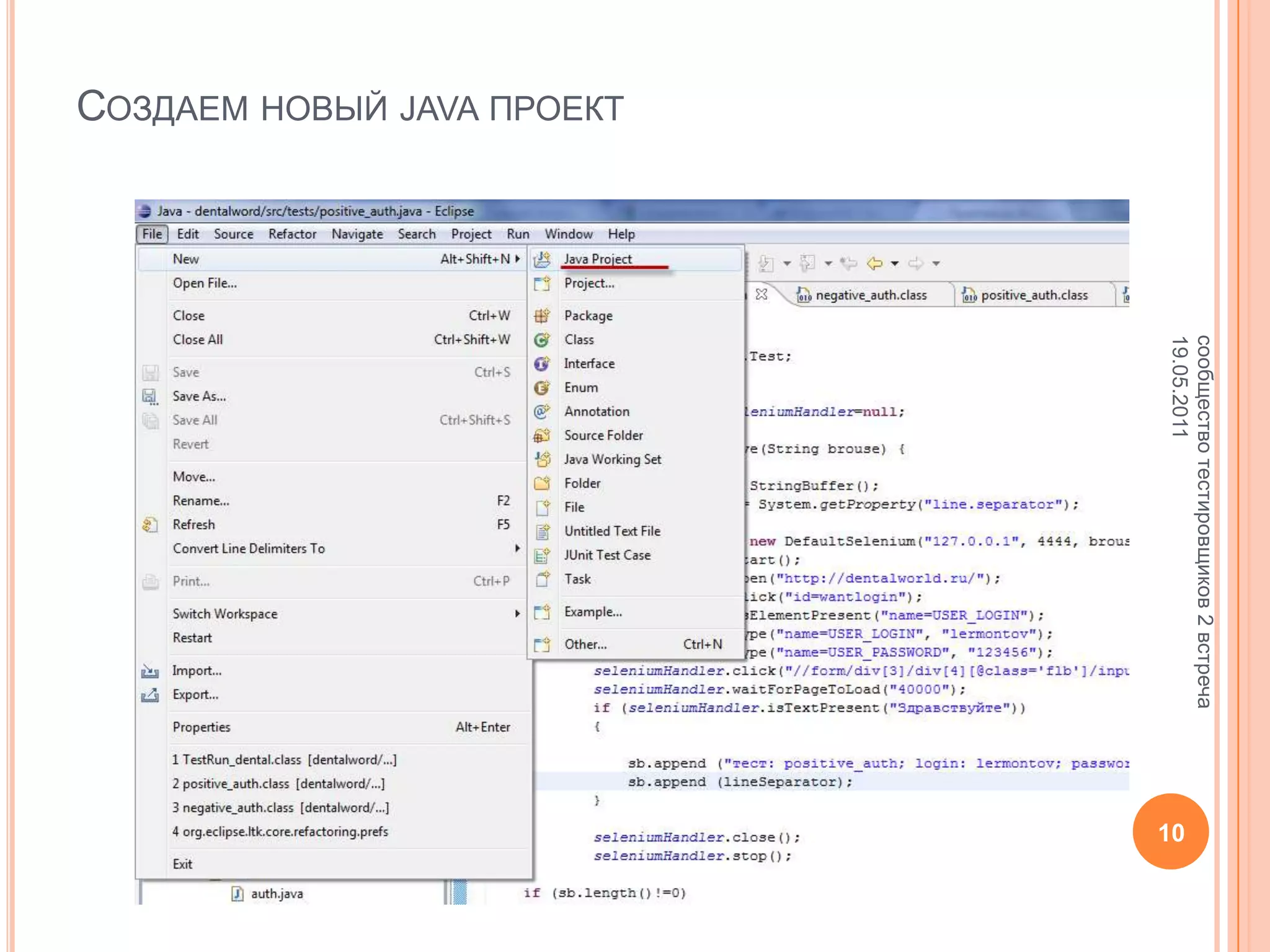Select Restart menu entry
Screen dimensions: 1270x952
(x=334, y=638)
